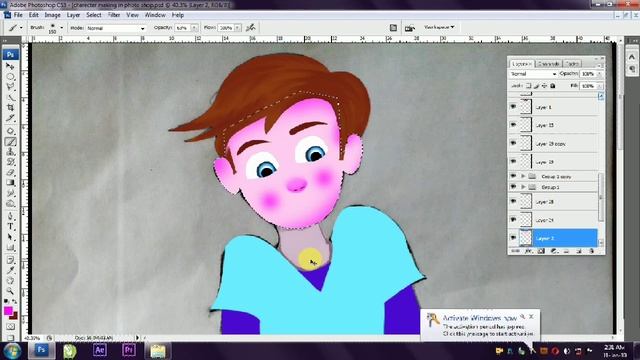640x360 pixels.
Task: Select the Polygonal Lasso tool
Action: tap(10, 87)
